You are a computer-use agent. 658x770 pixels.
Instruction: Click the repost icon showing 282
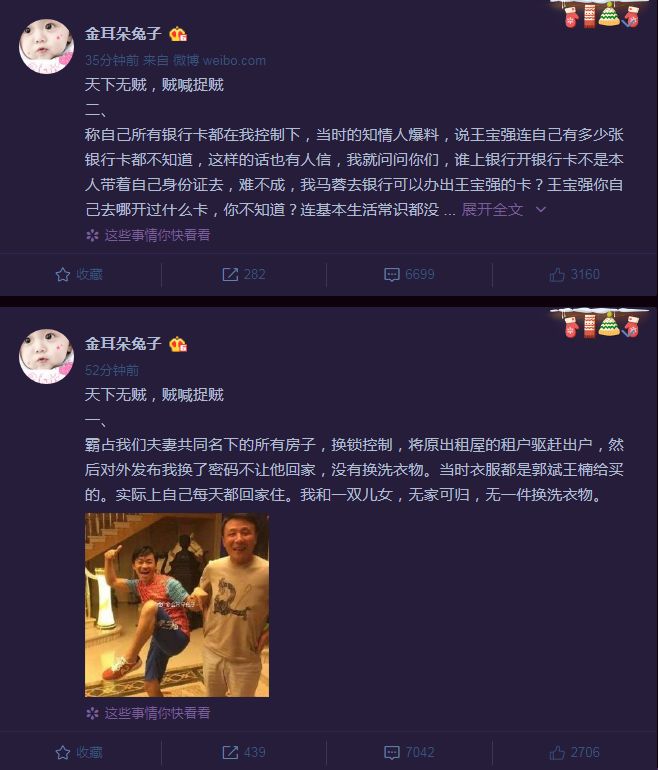(x=230, y=275)
